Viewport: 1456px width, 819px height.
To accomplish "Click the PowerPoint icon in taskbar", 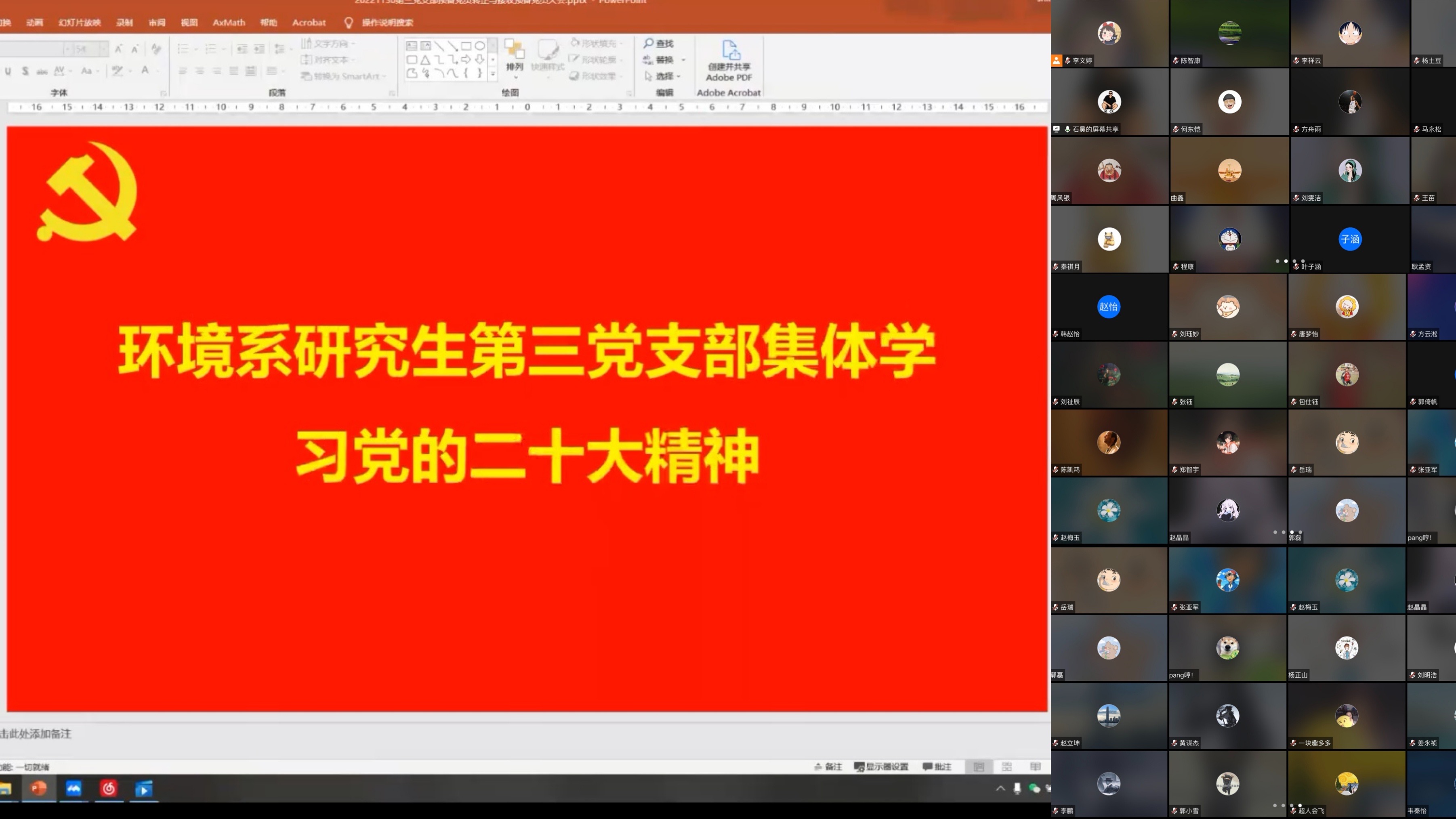I will (x=38, y=788).
